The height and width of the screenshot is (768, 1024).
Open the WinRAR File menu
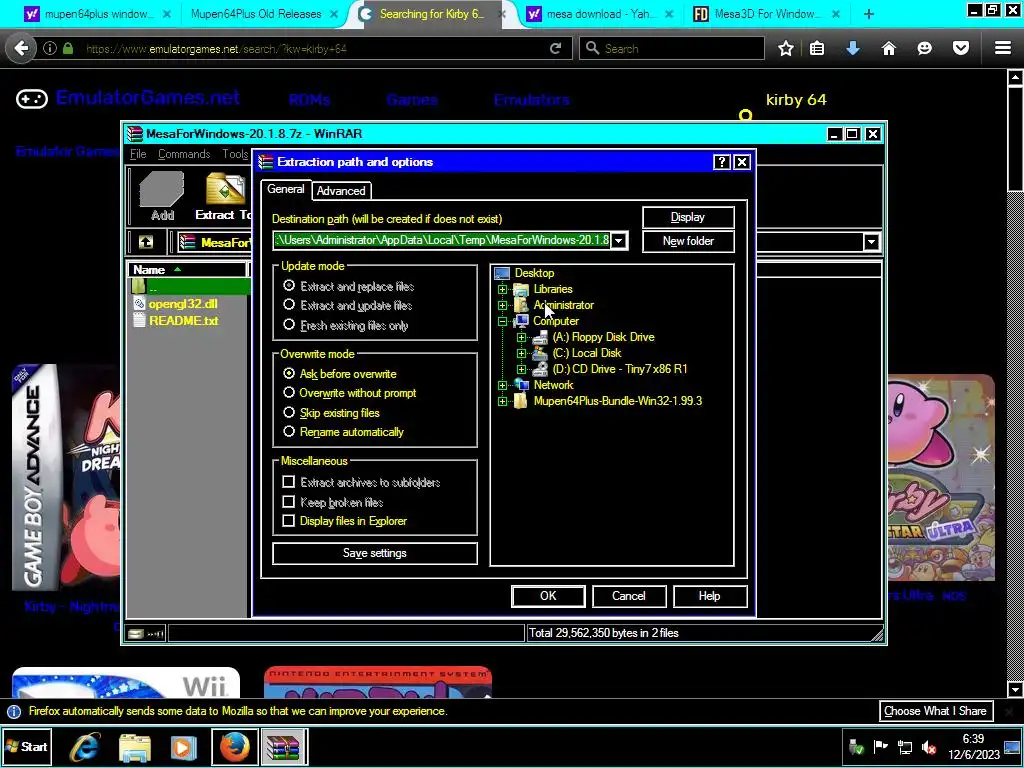point(138,153)
